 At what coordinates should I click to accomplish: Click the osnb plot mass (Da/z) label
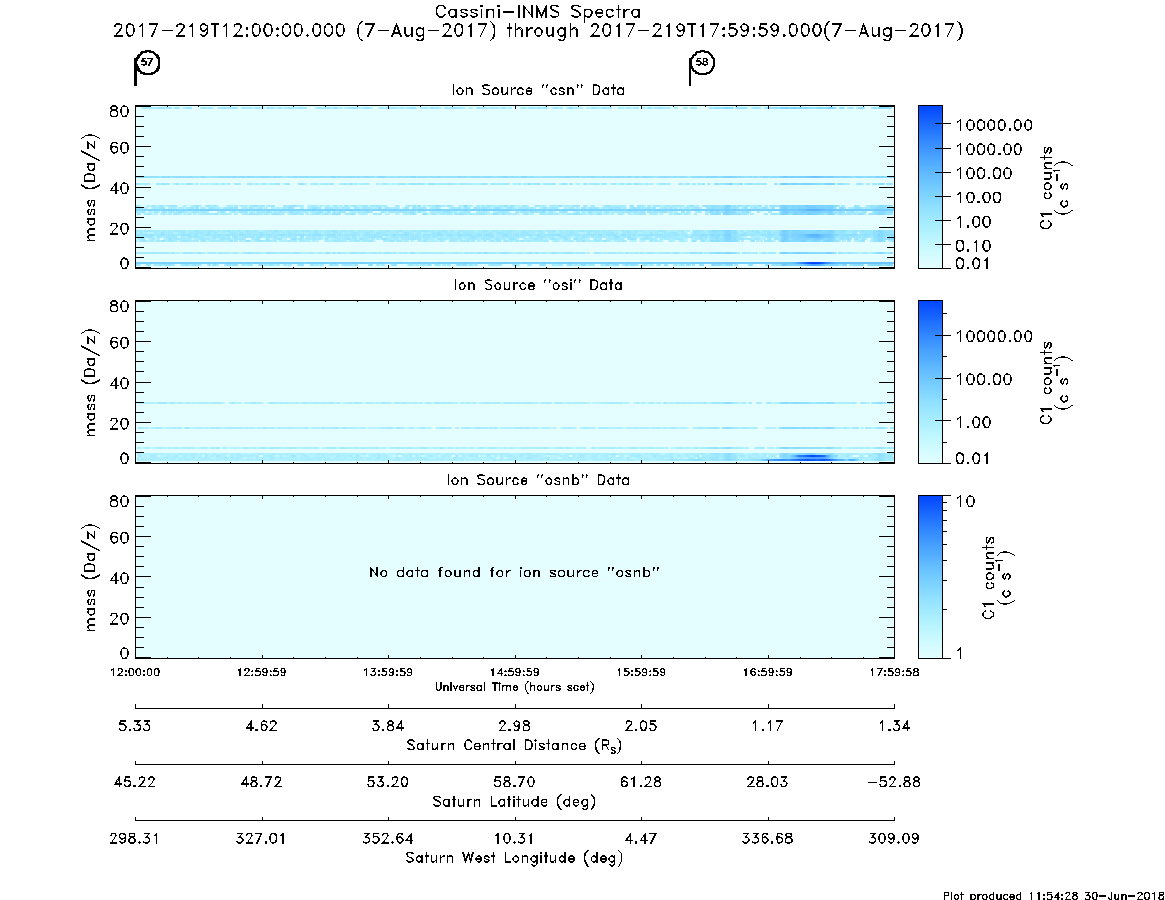[91, 577]
